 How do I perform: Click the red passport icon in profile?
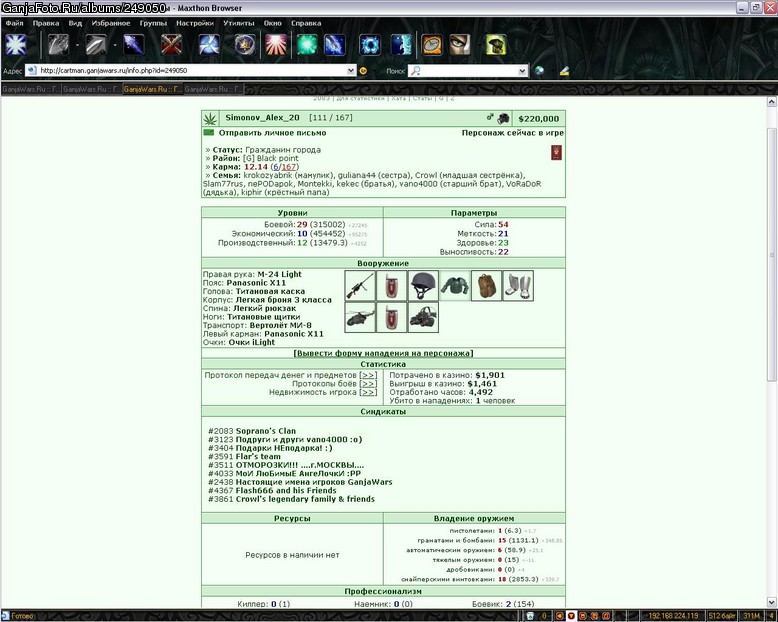click(556, 152)
